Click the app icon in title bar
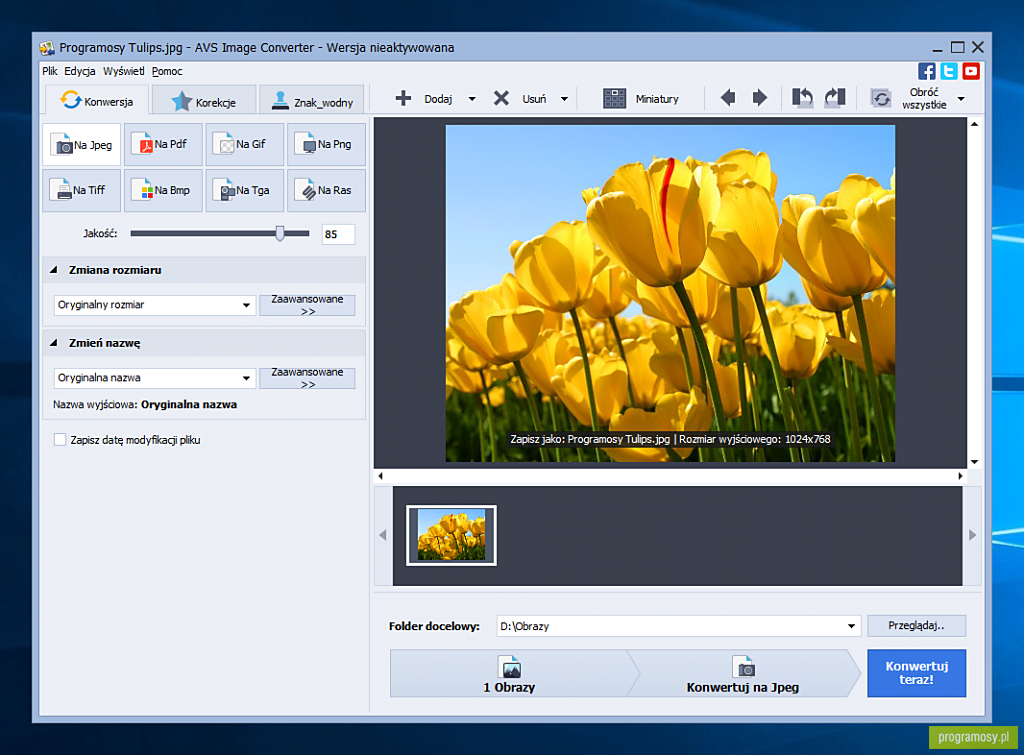 (47, 48)
